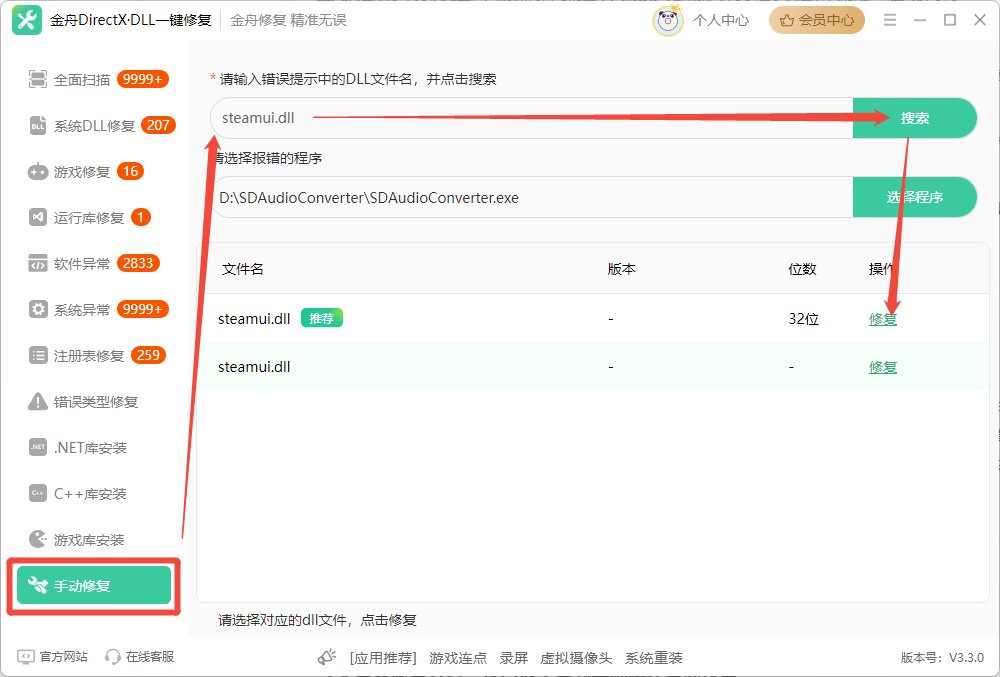This screenshot has width=1000, height=677.
Task: Open 在线客服 support link
Action: coord(150,657)
